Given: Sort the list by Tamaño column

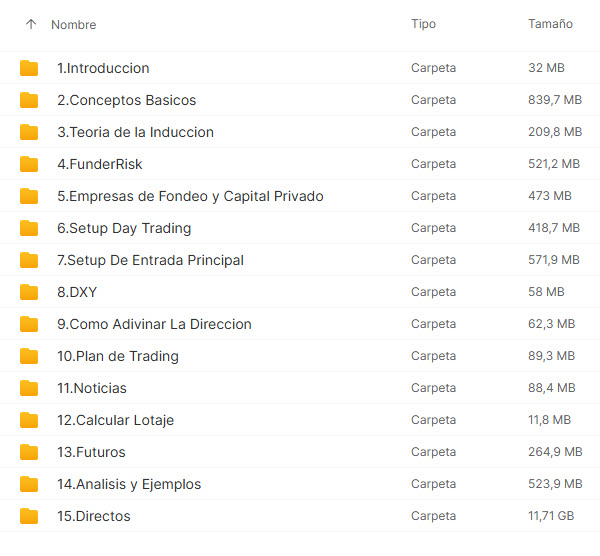Looking at the screenshot, I should coord(550,24).
